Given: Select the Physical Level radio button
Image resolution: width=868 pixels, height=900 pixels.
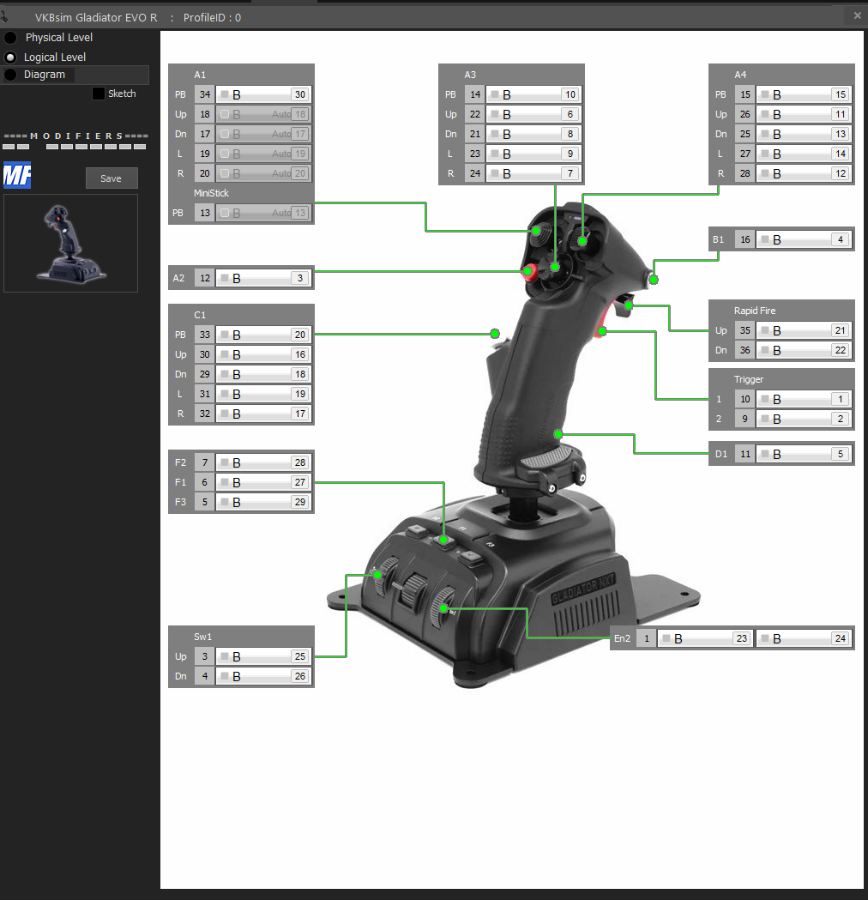Looking at the screenshot, I should (11, 37).
